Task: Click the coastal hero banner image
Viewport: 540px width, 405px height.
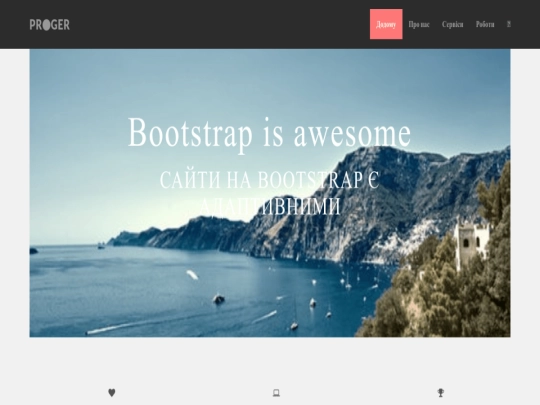Action: (270, 193)
